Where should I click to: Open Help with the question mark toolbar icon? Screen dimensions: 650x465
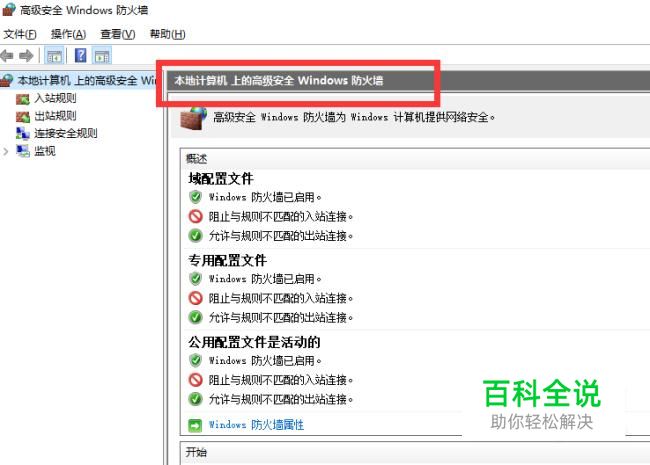pyautogui.click(x=80, y=55)
